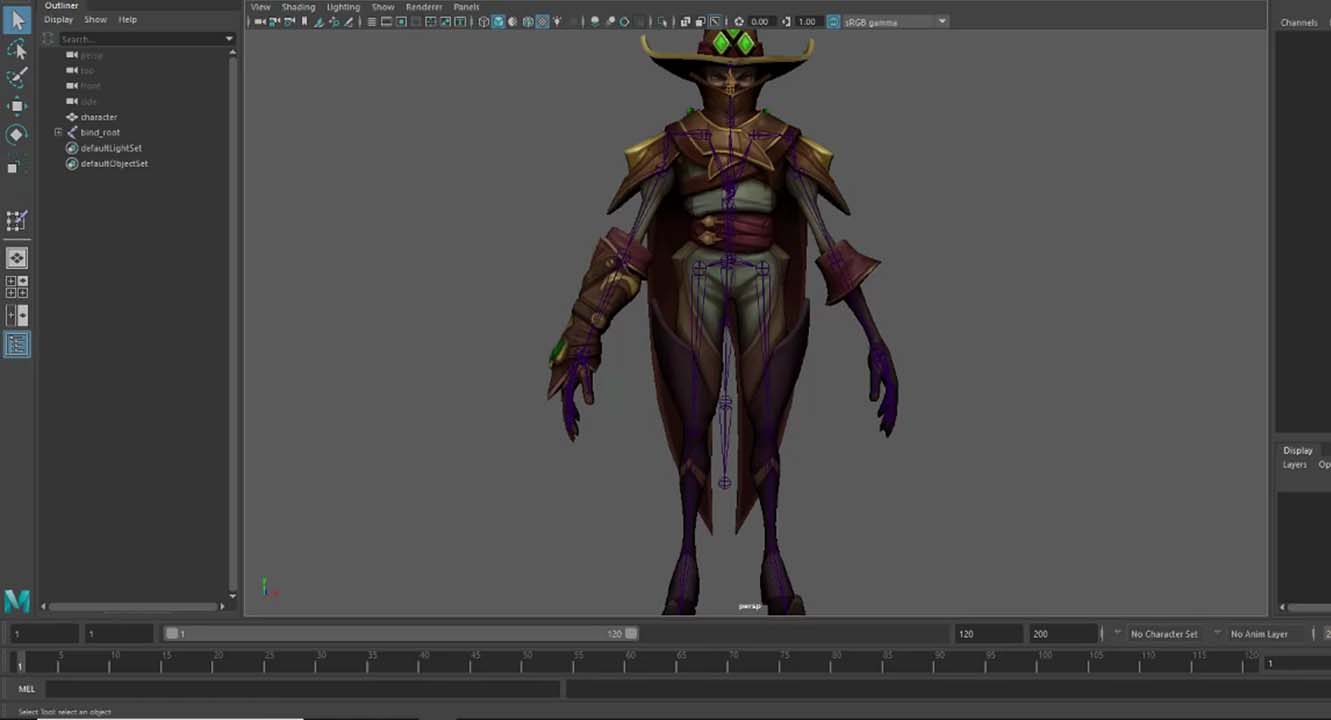
Task: Select the Paint Selection tool
Action: [17, 76]
